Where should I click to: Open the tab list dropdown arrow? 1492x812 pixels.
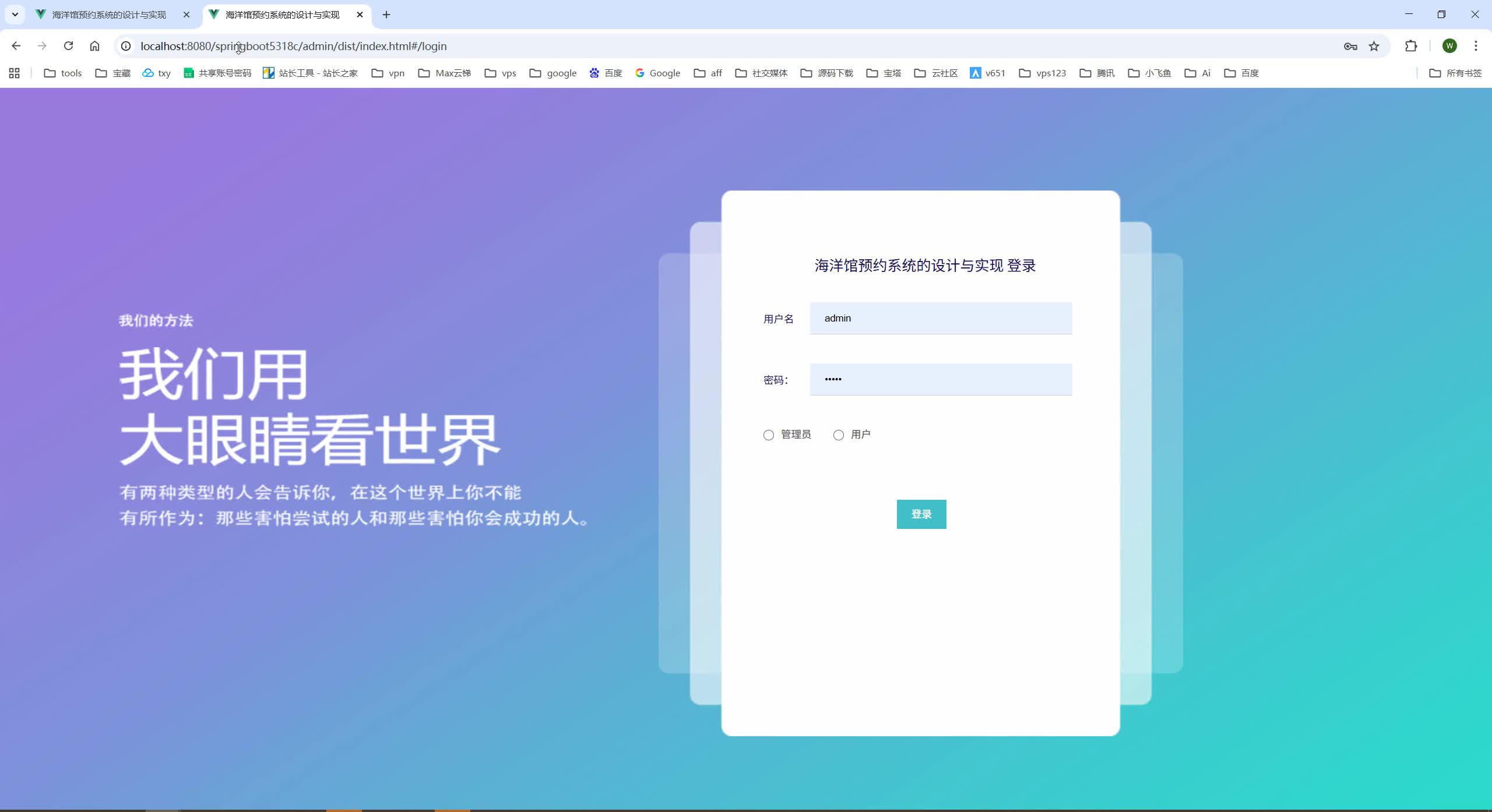point(14,15)
